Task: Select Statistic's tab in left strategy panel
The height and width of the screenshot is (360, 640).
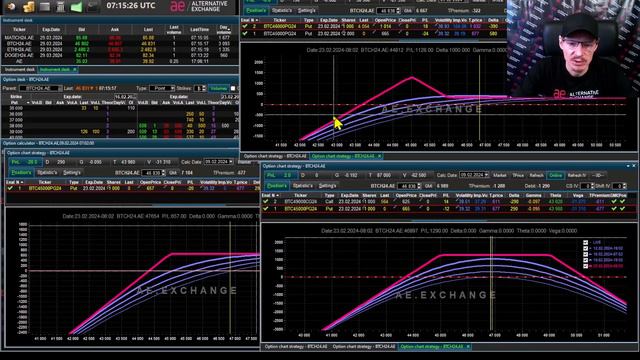Action: (x=47, y=173)
